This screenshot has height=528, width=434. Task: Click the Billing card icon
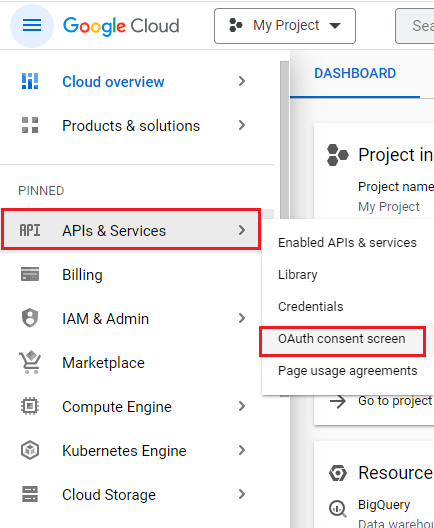[30, 274]
